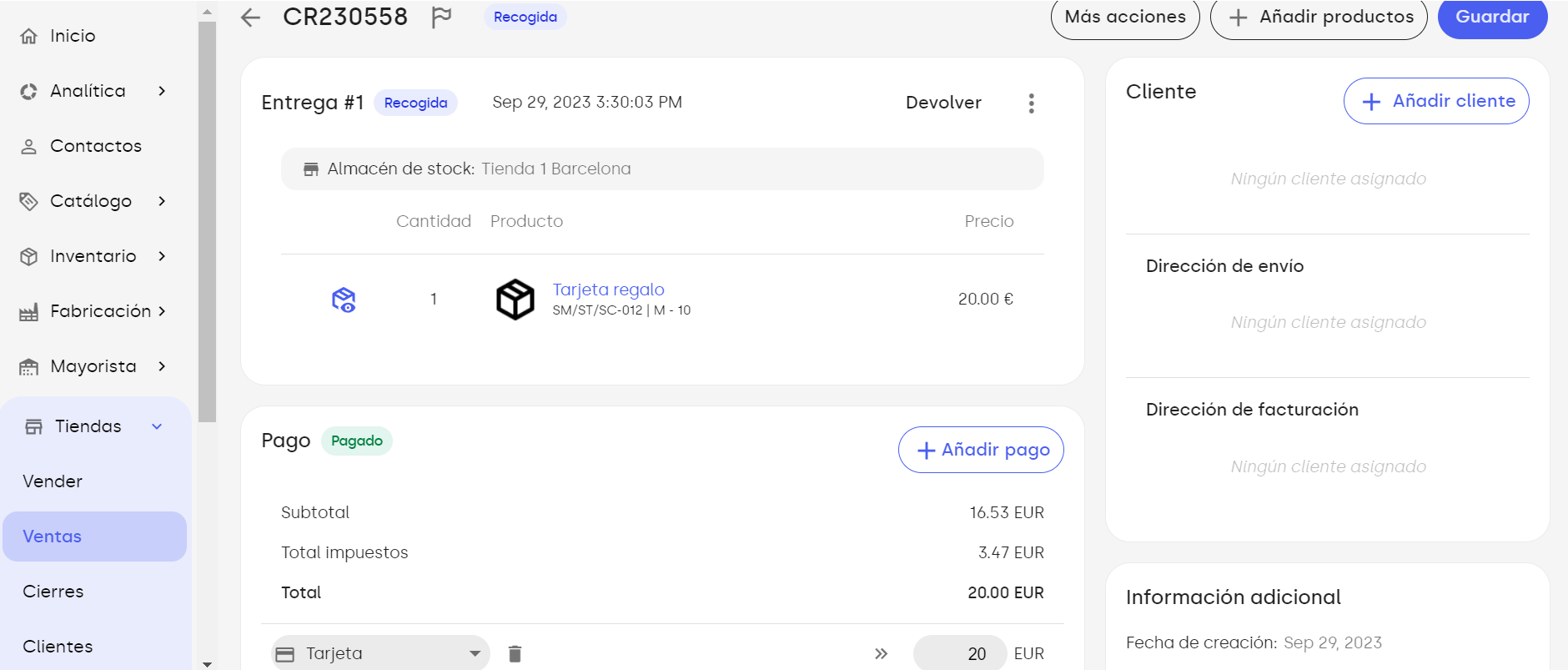1568x670 pixels.
Task: Click the Fecha de creación date Sep 29, 2023
Action: coord(1333,642)
